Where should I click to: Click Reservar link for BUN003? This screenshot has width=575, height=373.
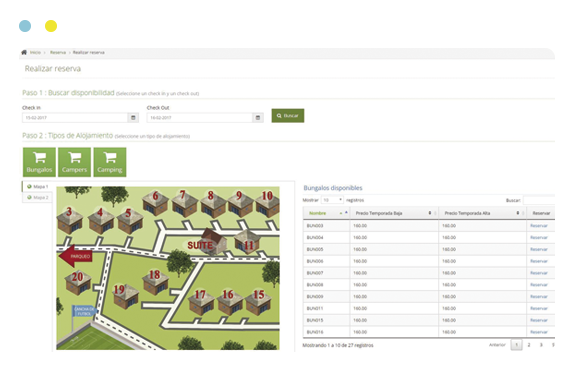(x=539, y=226)
